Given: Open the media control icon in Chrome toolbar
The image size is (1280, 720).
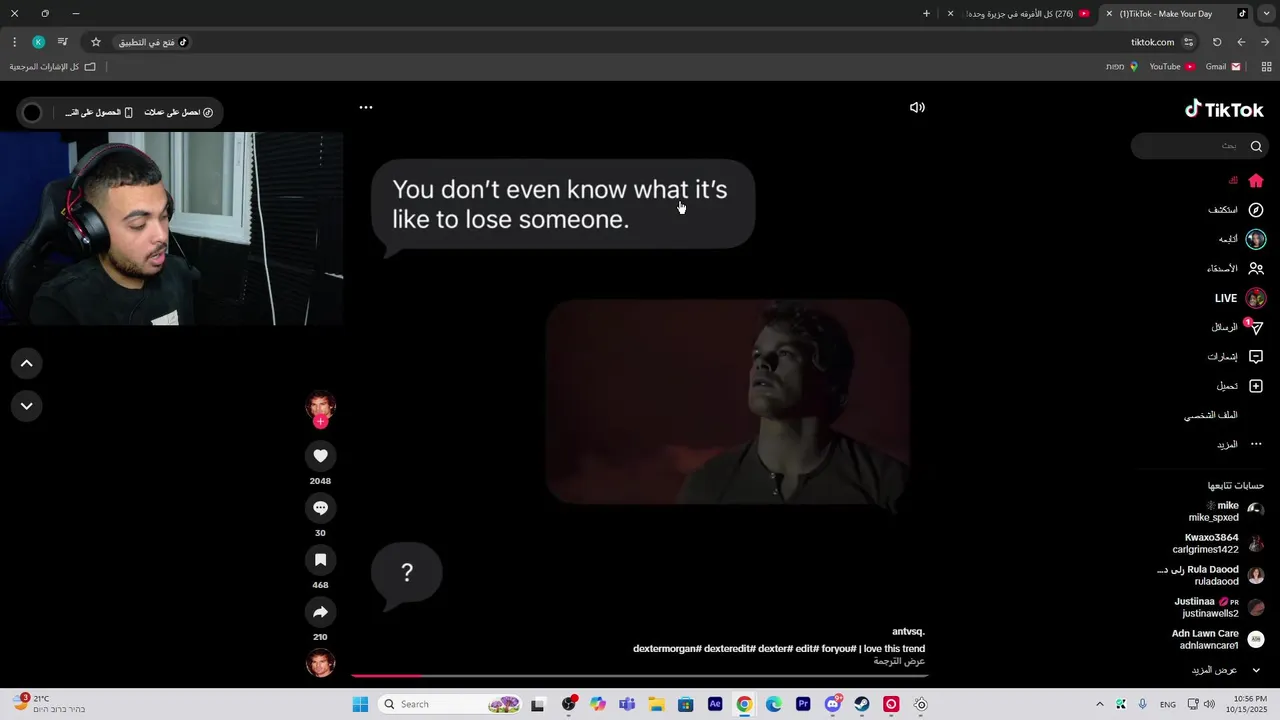Looking at the screenshot, I should coord(62,42).
